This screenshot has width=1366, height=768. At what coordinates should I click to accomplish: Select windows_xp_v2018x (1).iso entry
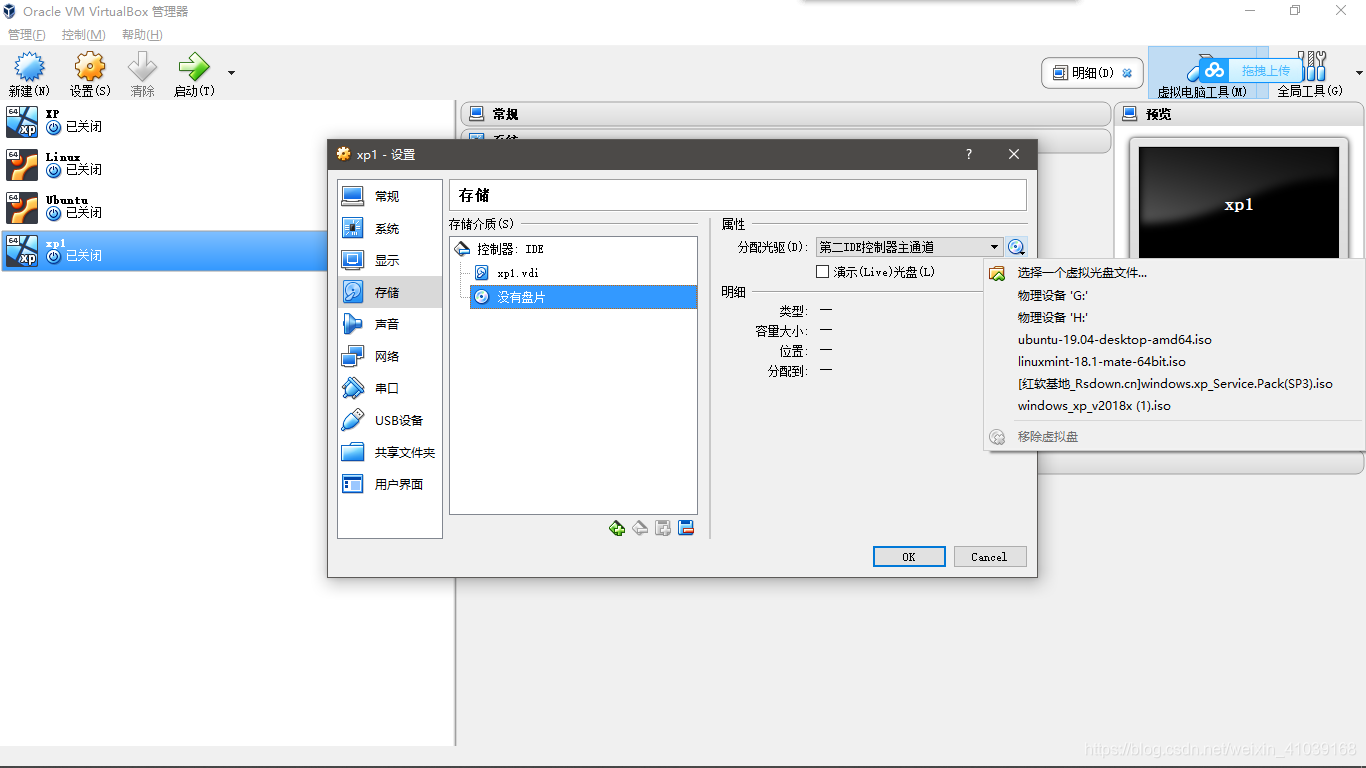click(x=1174, y=406)
